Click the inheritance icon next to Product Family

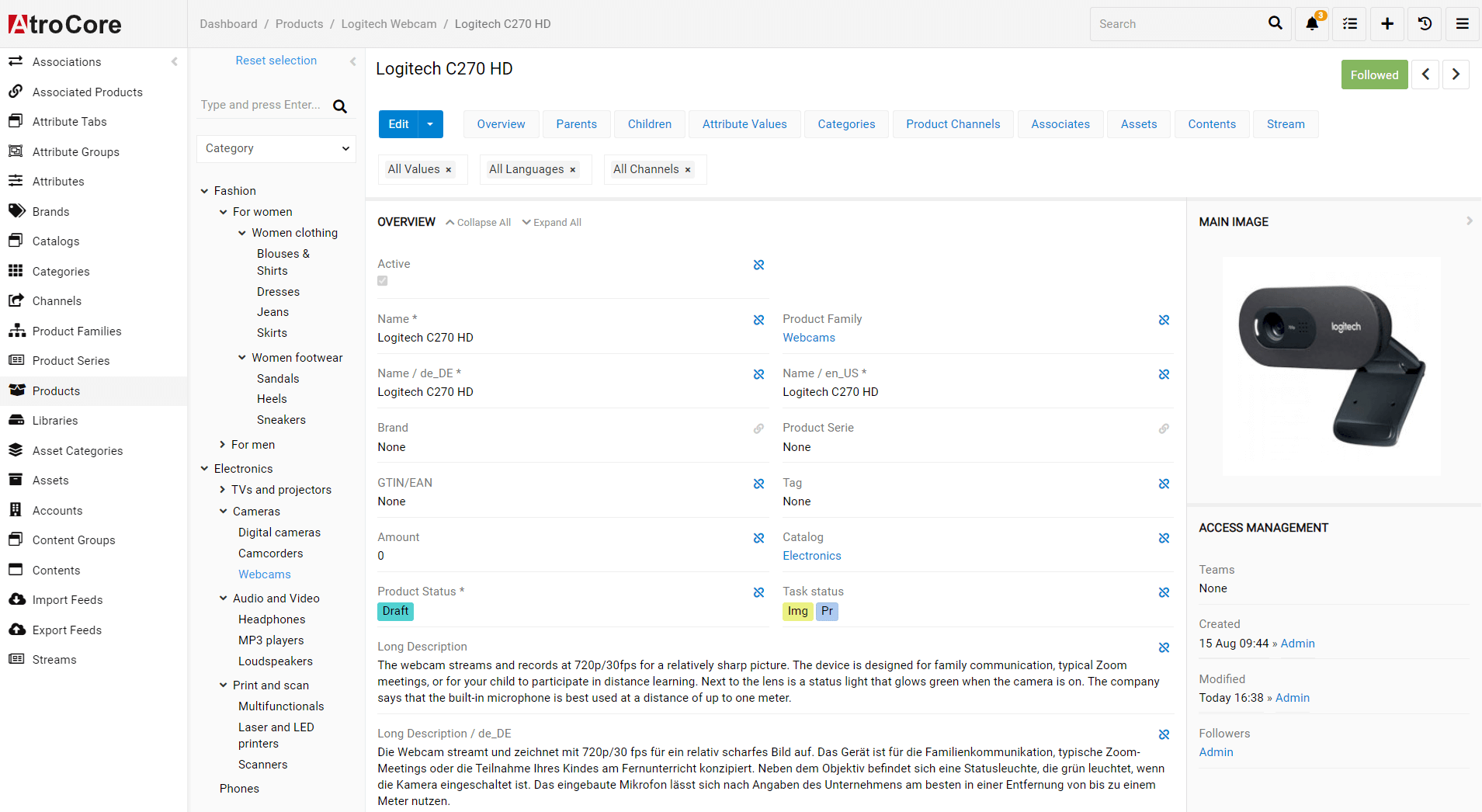coord(1164,320)
